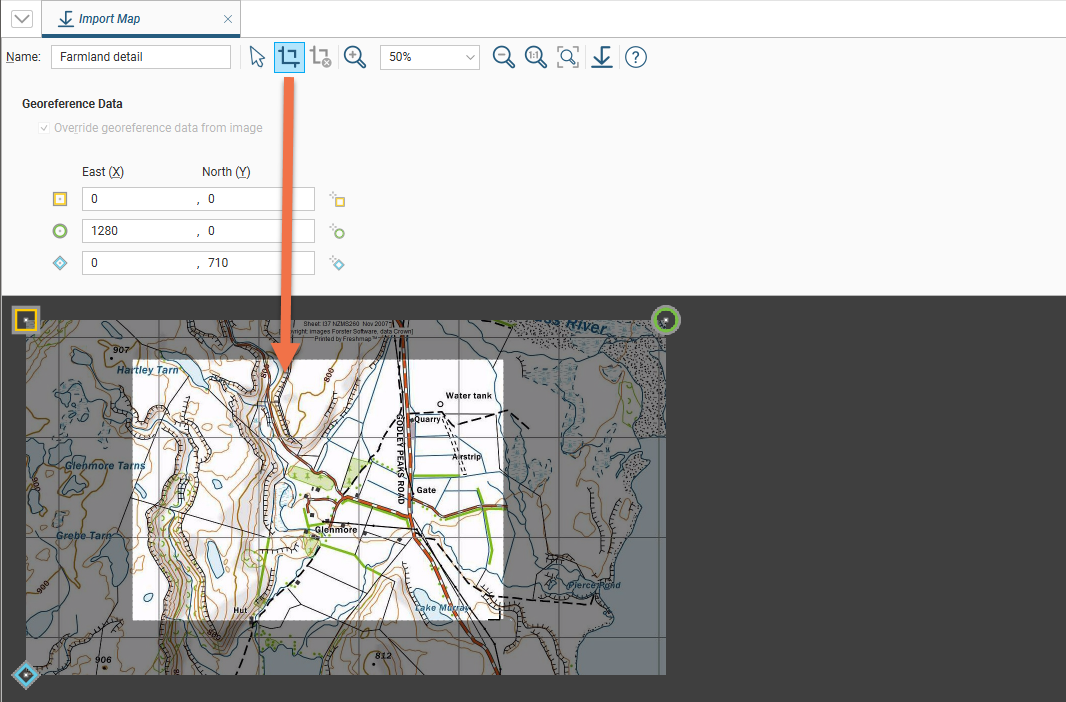Select the yellow square marker toggle
The image size is (1066, 702).
[x=60, y=199]
